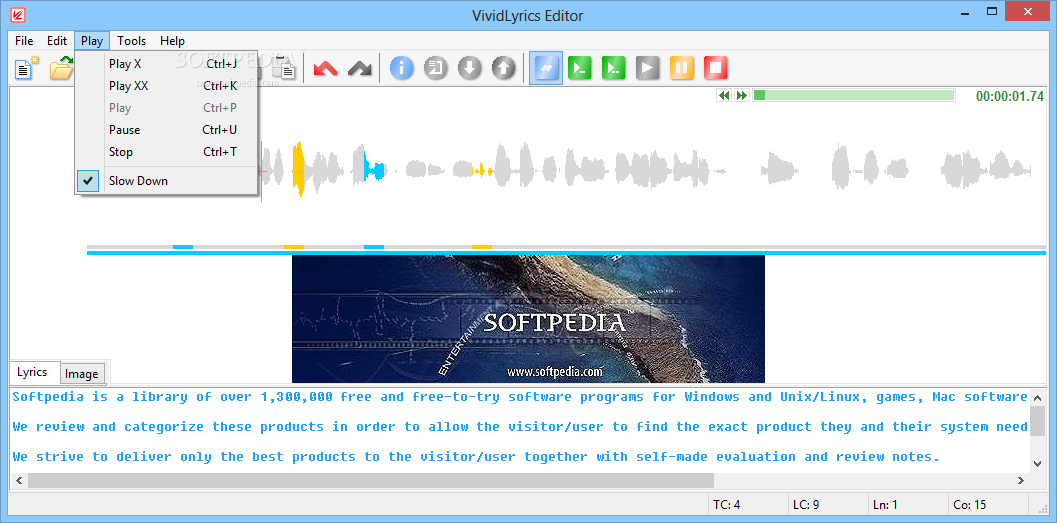Open the Edit menu
The width and height of the screenshot is (1057, 523).
coord(57,40)
